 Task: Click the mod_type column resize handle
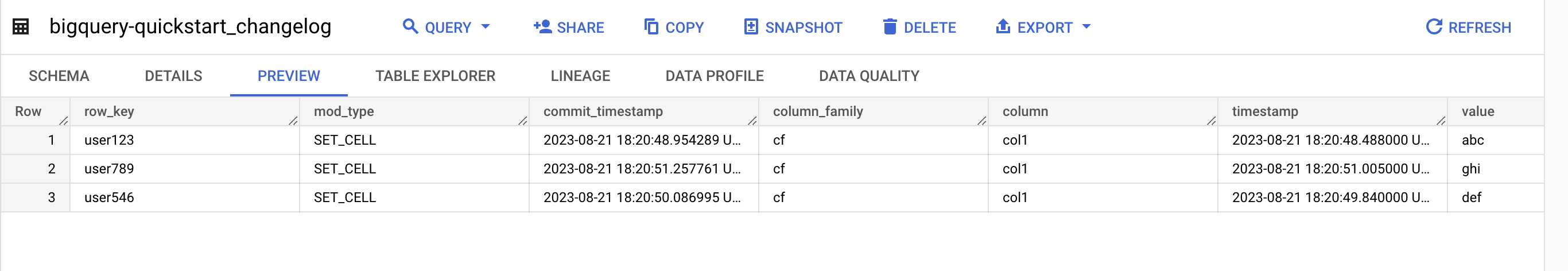point(522,121)
